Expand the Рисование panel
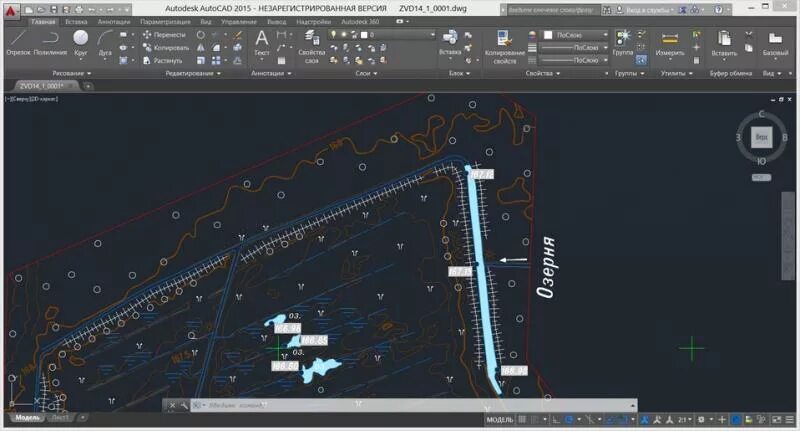The width and height of the screenshot is (800, 431). [x=71, y=73]
